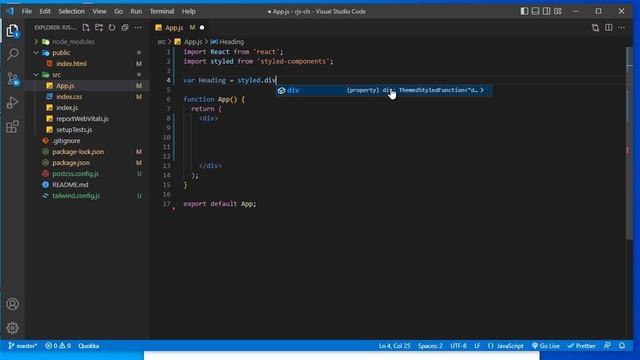Open the View menu
This screenshot has width=640, height=360.
tap(99, 11)
